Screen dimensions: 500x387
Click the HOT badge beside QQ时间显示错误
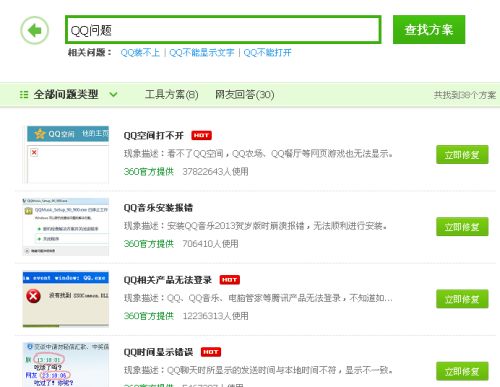click(211, 352)
